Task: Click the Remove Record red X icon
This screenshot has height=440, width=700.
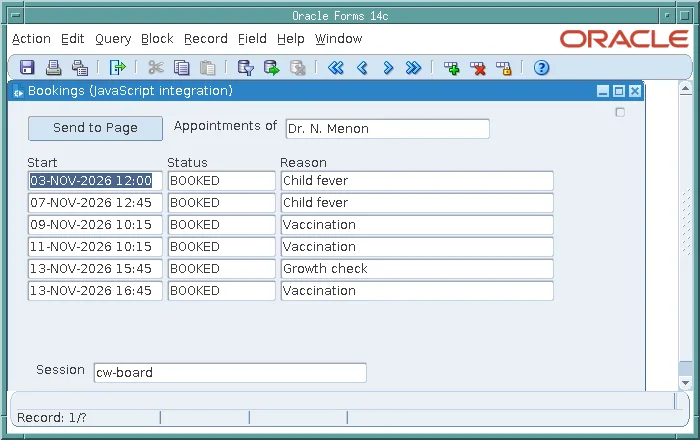Action: coord(478,68)
